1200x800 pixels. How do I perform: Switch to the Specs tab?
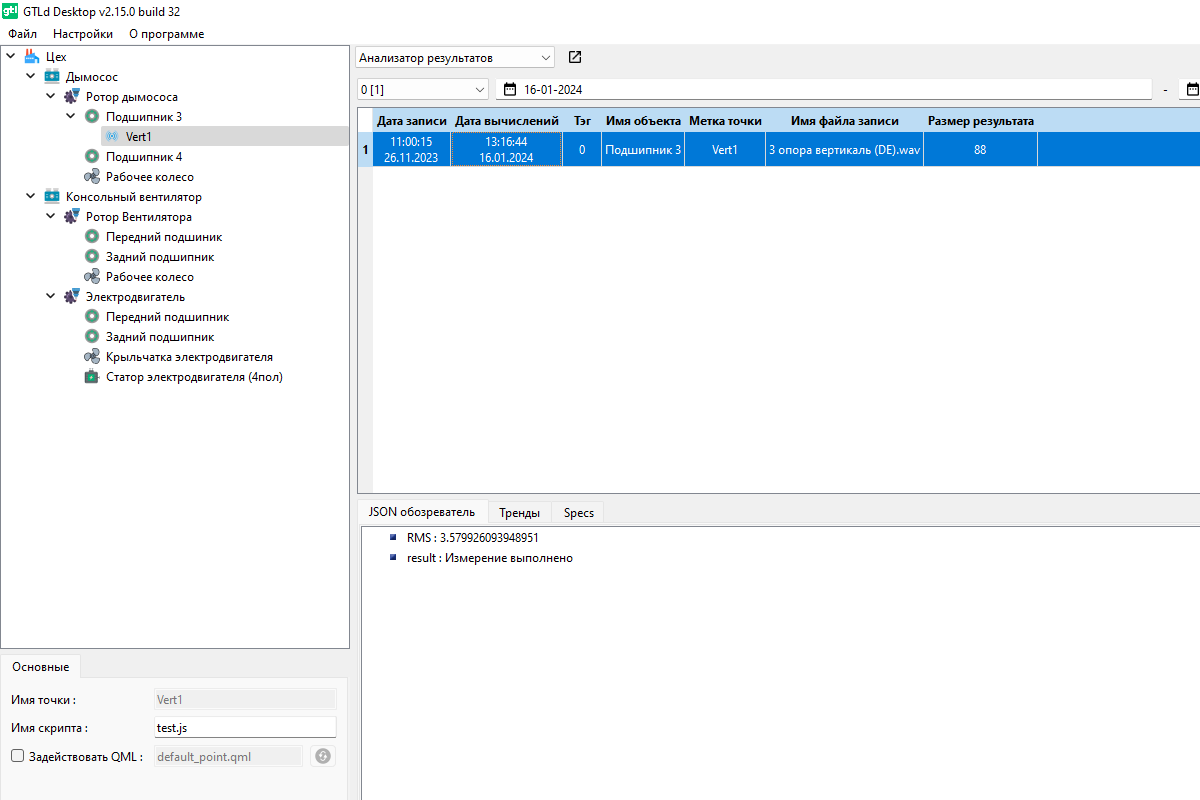point(578,513)
